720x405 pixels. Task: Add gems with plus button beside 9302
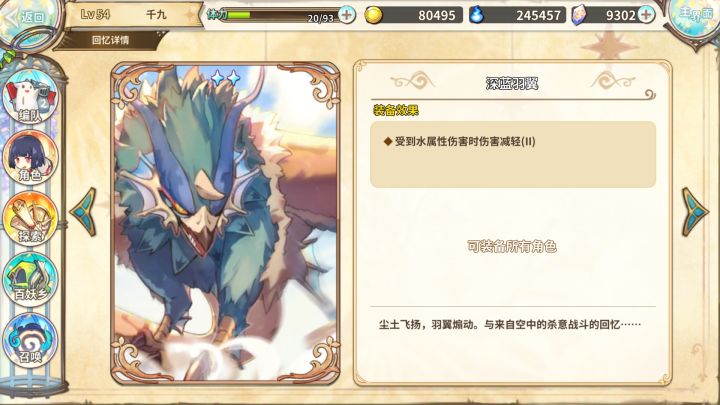pos(646,15)
